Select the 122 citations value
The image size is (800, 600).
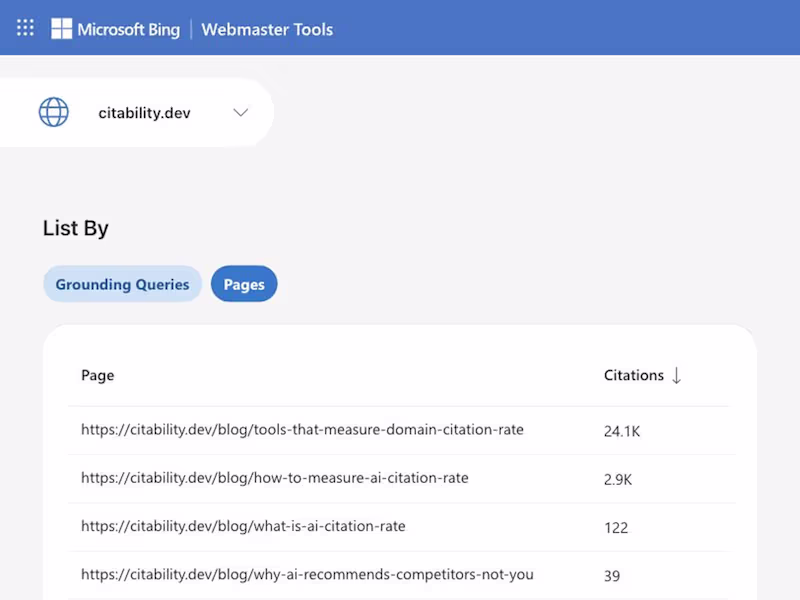pos(616,528)
